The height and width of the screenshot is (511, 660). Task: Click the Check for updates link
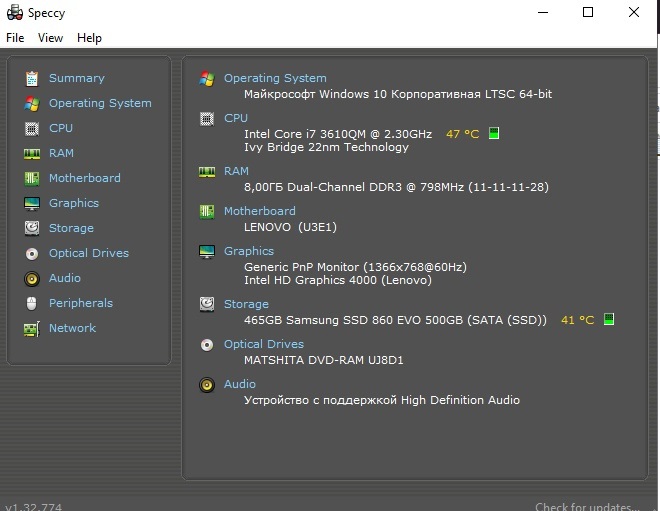point(587,507)
